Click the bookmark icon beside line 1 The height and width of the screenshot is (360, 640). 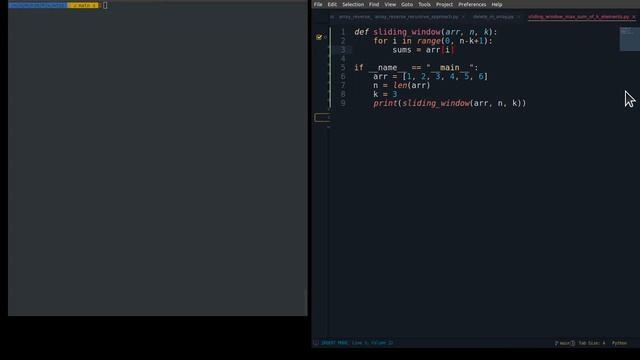(319, 37)
